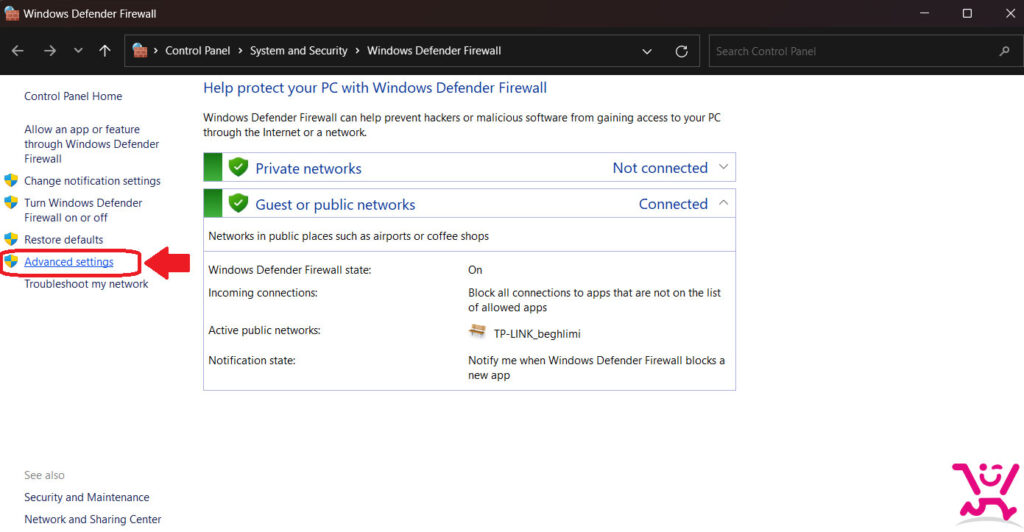
Task: Open Troubleshoot my network
Action: pyautogui.click(x=86, y=284)
